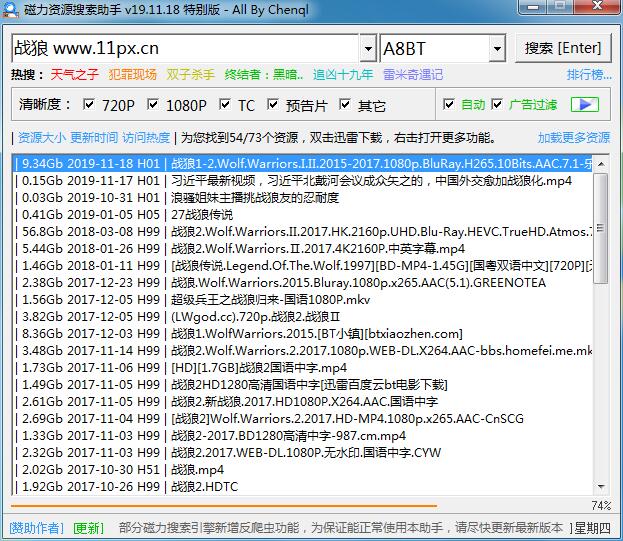Select the 2.32Gb 无水印 CYW result row
623x541 pixels.
click(303, 452)
